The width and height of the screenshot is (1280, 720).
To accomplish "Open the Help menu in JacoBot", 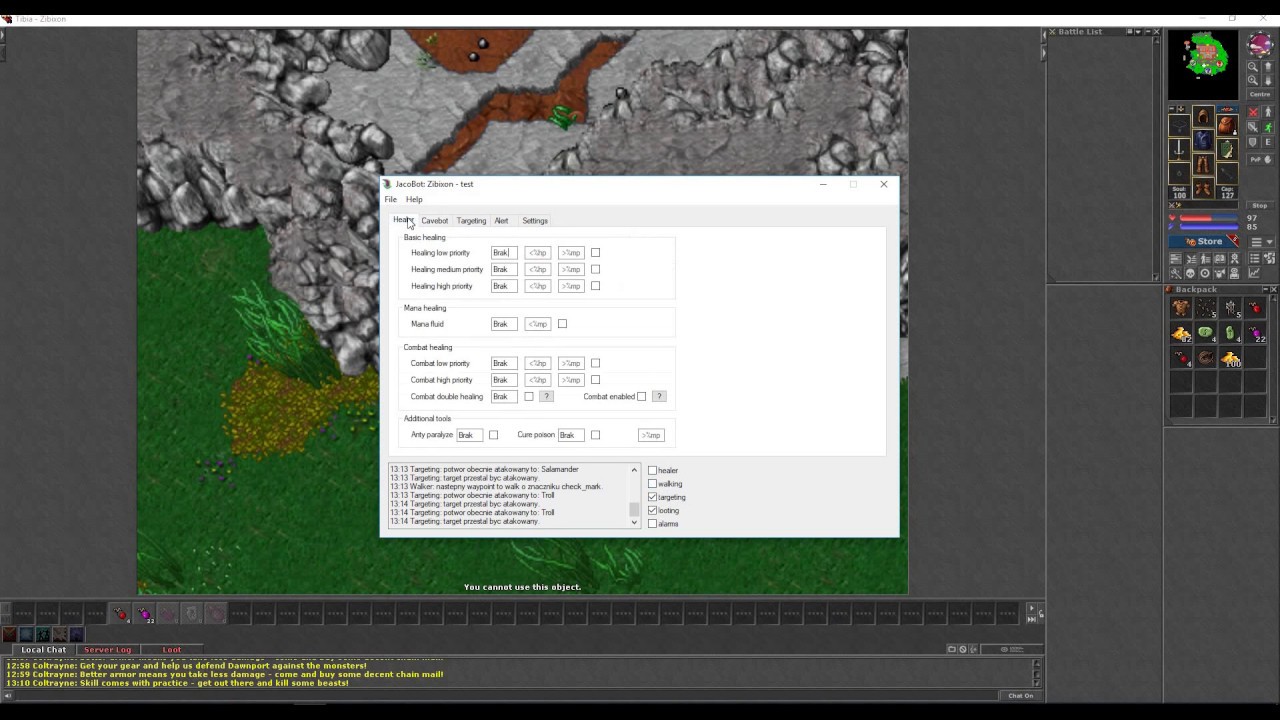I will (x=414, y=199).
